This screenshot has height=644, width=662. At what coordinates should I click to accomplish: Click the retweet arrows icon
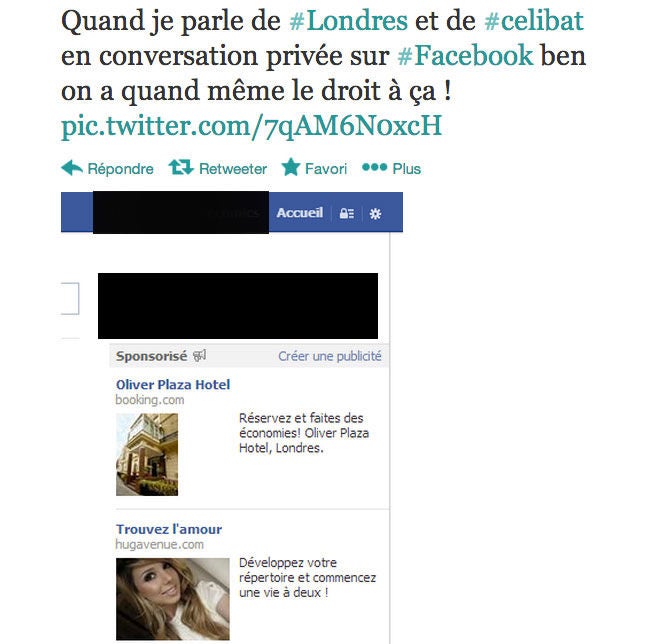(x=181, y=167)
